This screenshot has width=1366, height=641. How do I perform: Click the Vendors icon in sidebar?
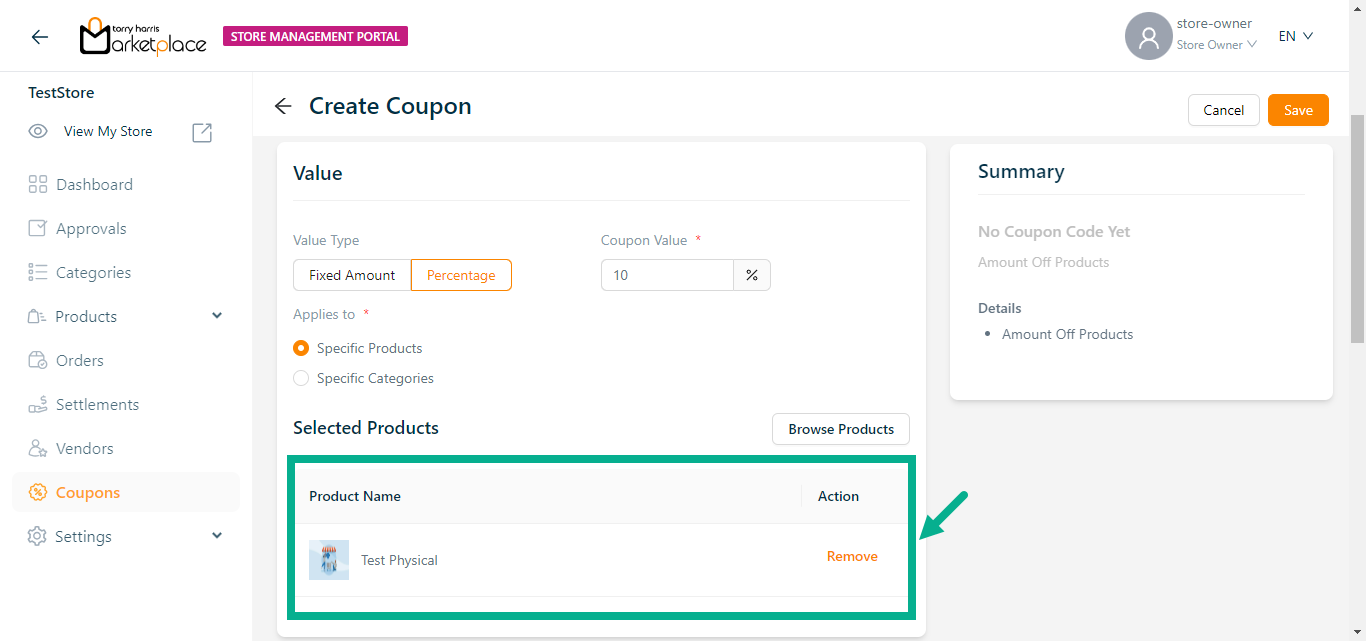[x=38, y=448]
